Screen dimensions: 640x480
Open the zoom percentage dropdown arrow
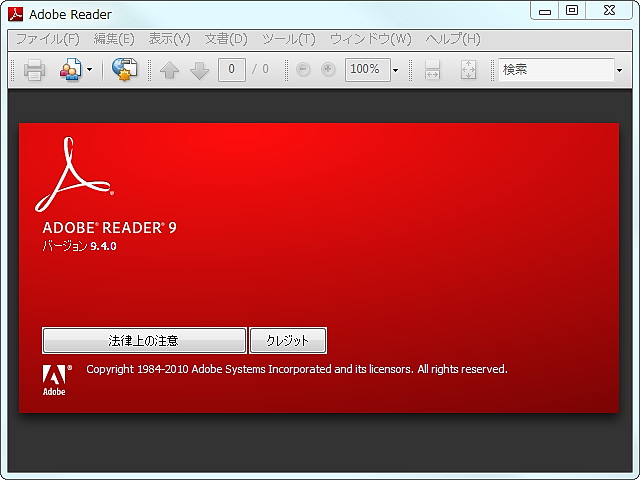(396, 70)
